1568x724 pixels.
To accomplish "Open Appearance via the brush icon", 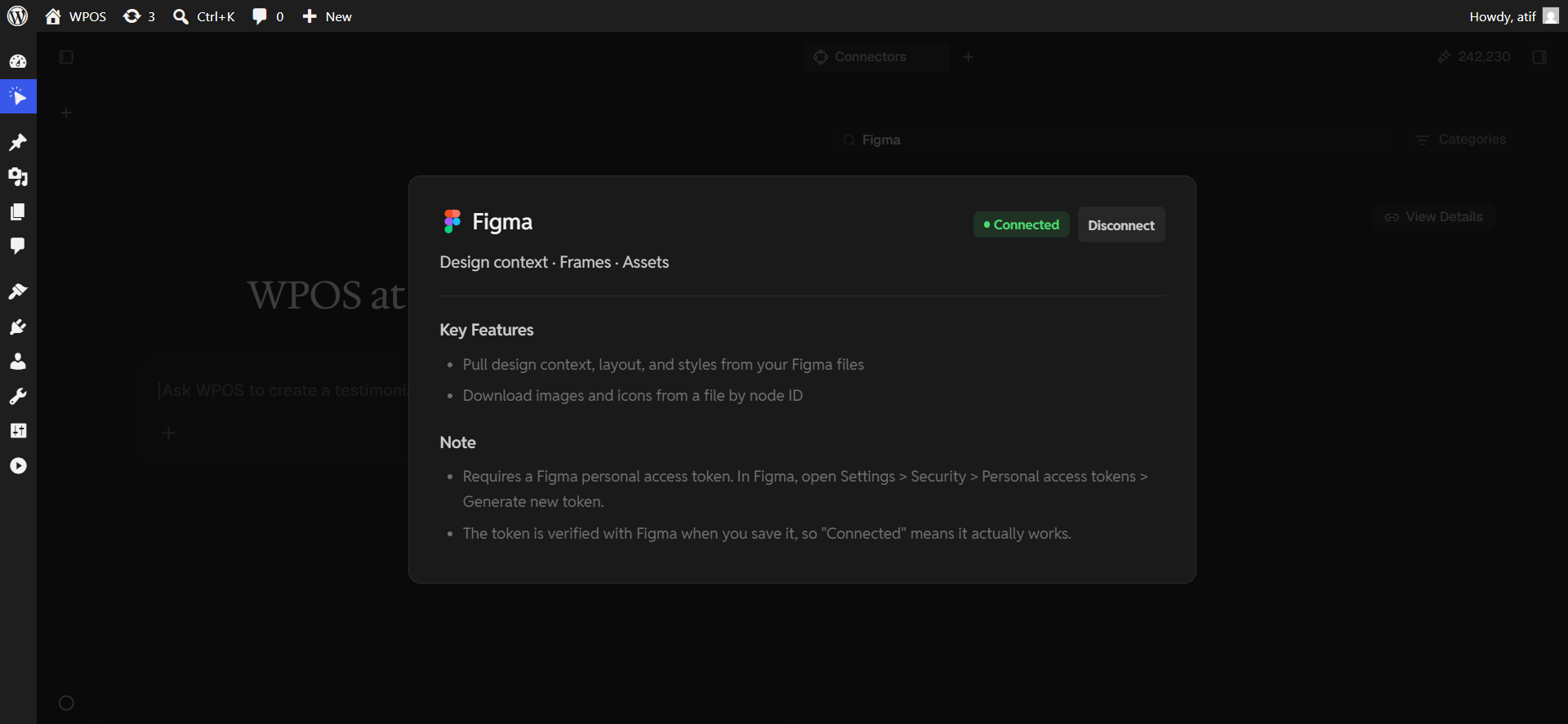I will tap(18, 292).
